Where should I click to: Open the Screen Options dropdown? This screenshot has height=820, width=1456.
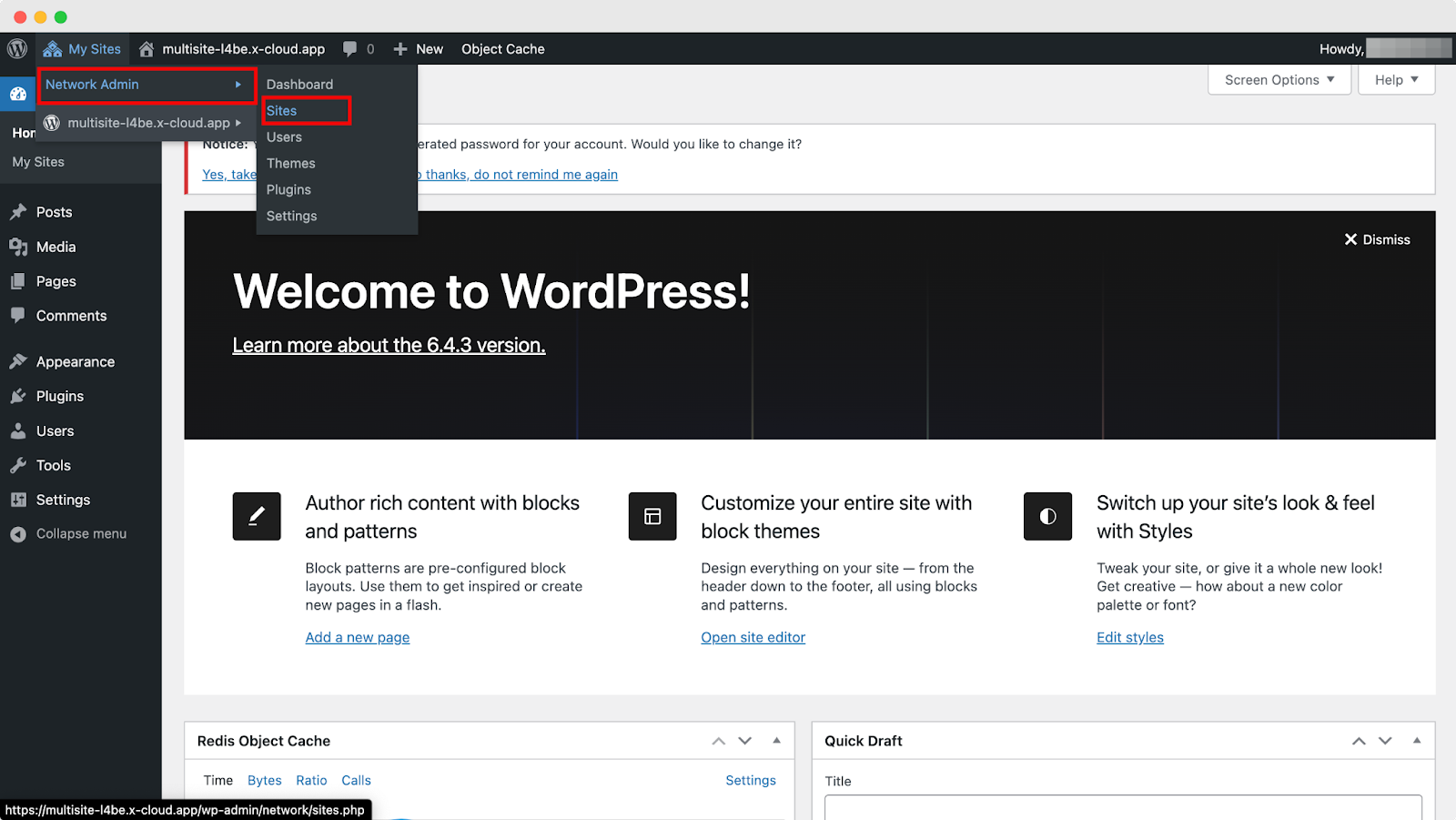[1278, 79]
